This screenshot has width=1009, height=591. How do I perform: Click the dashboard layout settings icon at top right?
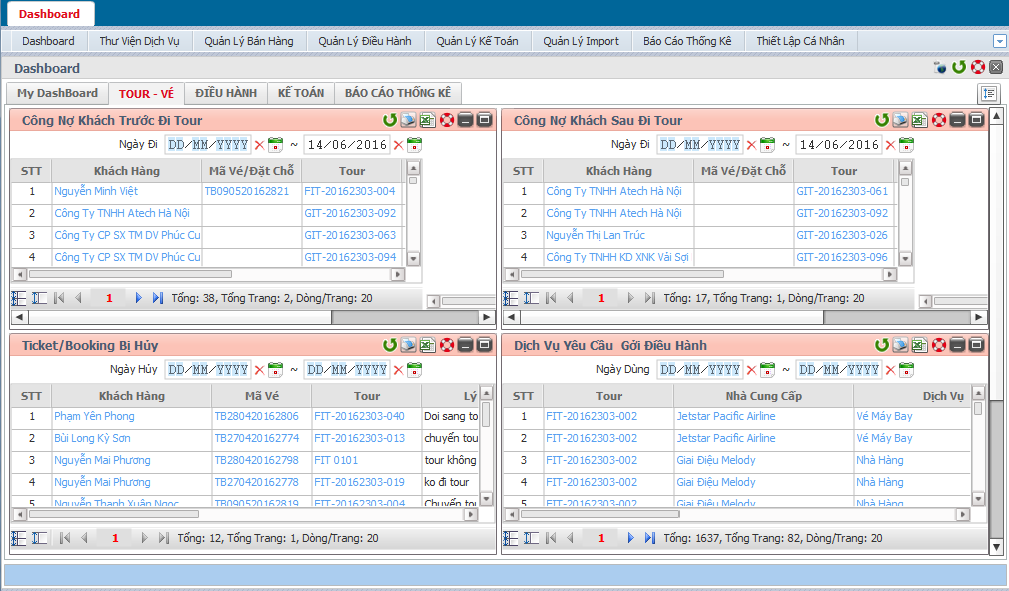(988, 93)
